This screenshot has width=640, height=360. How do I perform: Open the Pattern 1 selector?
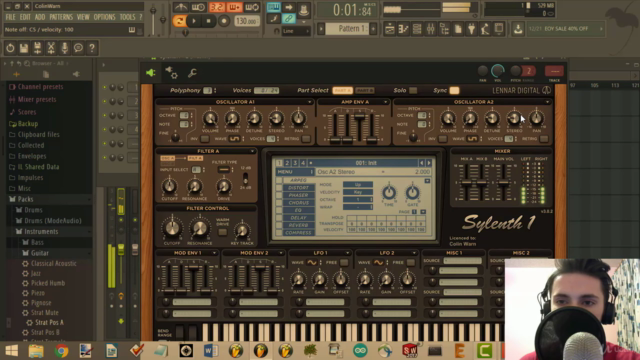click(347, 29)
